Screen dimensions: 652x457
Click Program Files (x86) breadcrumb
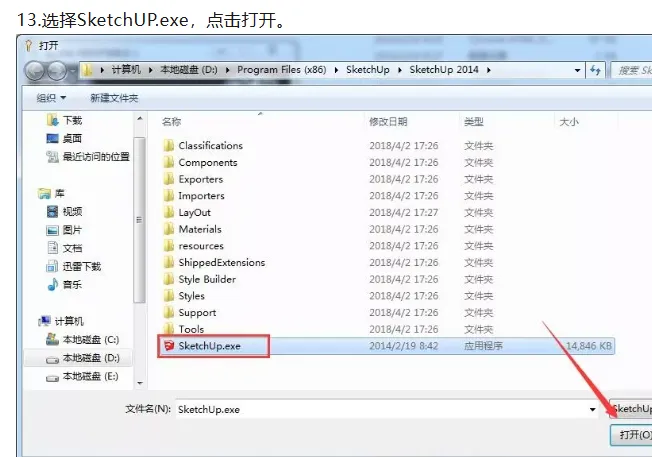[x=282, y=70]
